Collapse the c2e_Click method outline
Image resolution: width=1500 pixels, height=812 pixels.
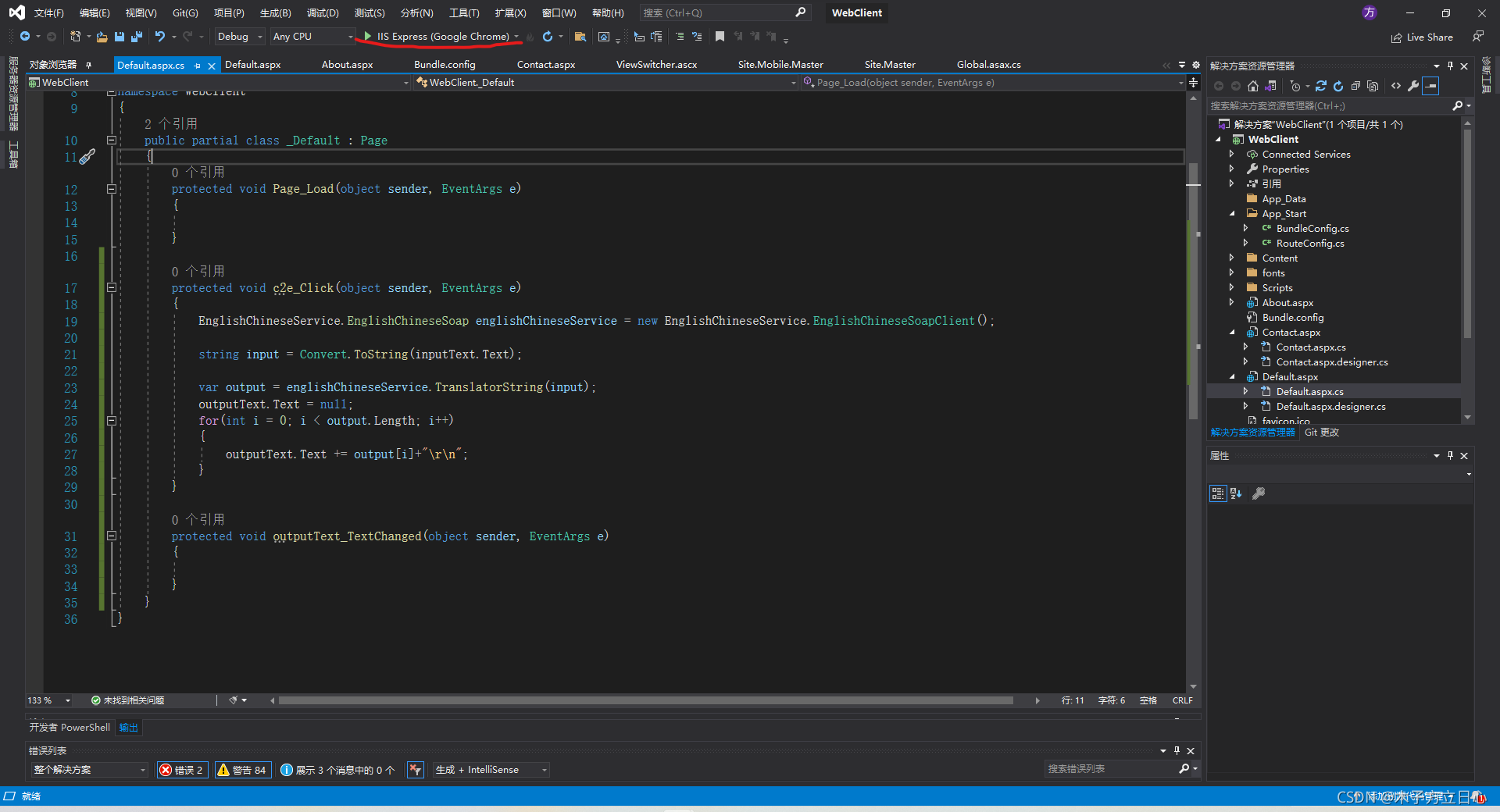[x=111, y=287]
